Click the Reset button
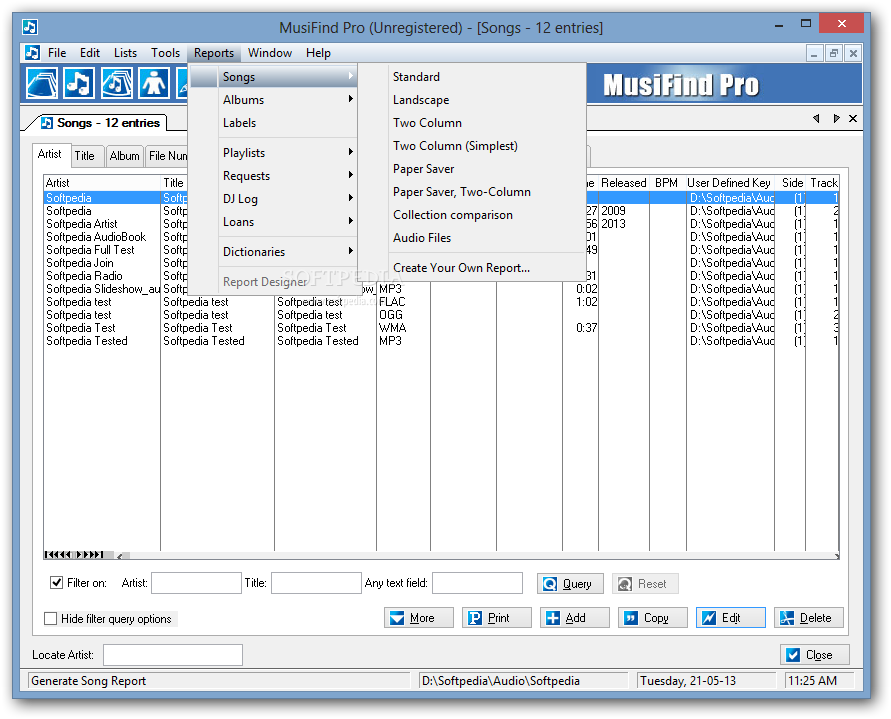891x719 pixels. (645, 584)
